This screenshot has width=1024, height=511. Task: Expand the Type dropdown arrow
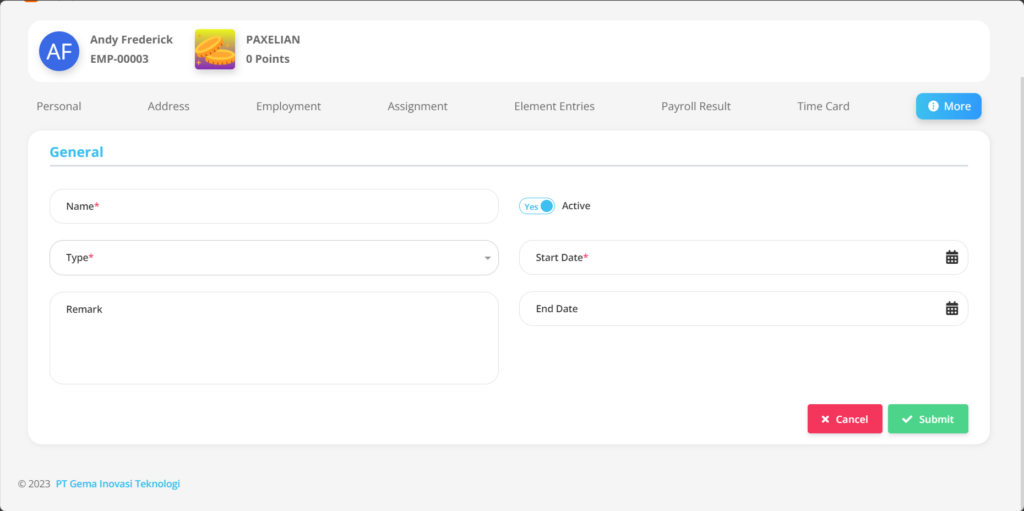[x=487, y=258]
